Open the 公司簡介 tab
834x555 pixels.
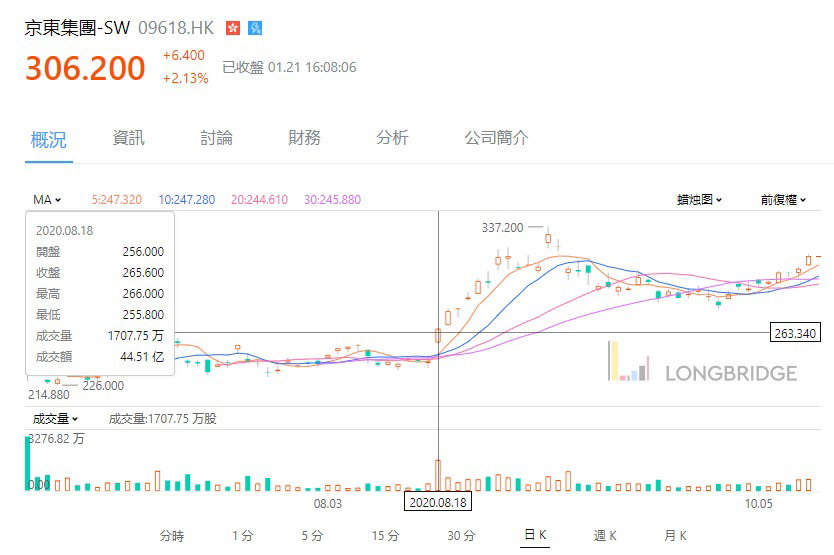[496, 138]
